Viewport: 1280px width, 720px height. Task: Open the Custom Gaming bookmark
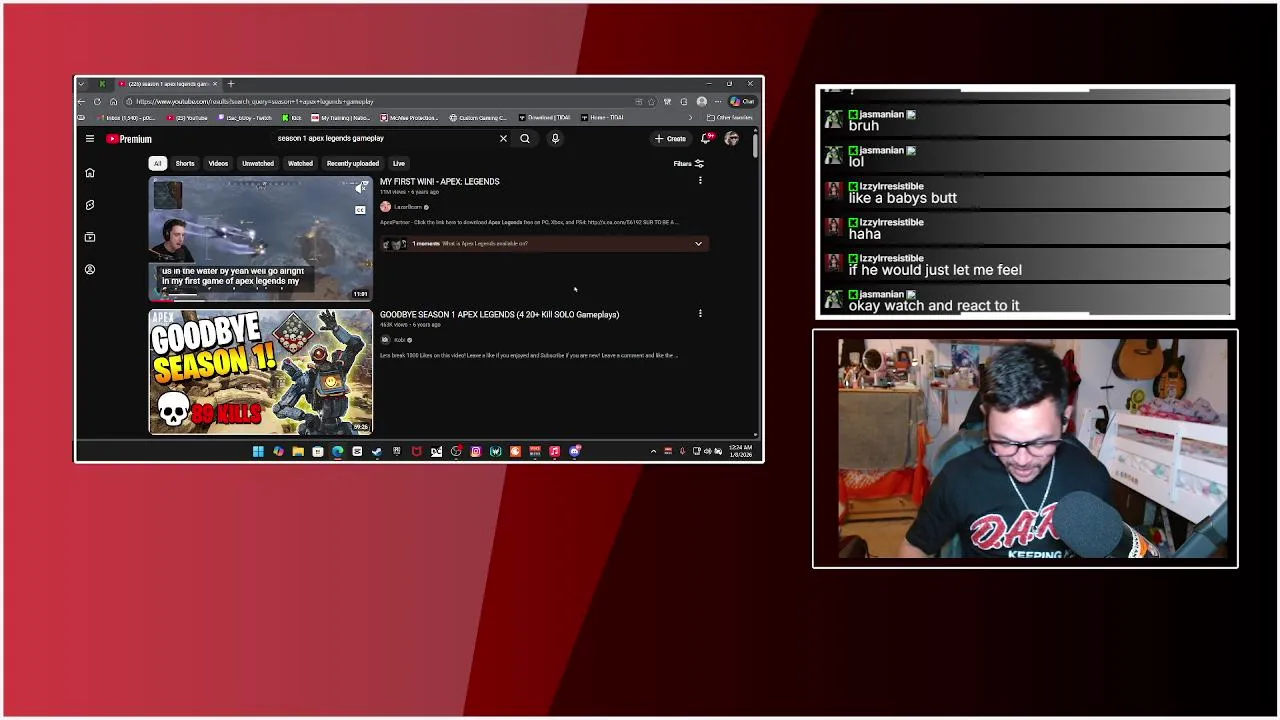click(x=478, y=118)
